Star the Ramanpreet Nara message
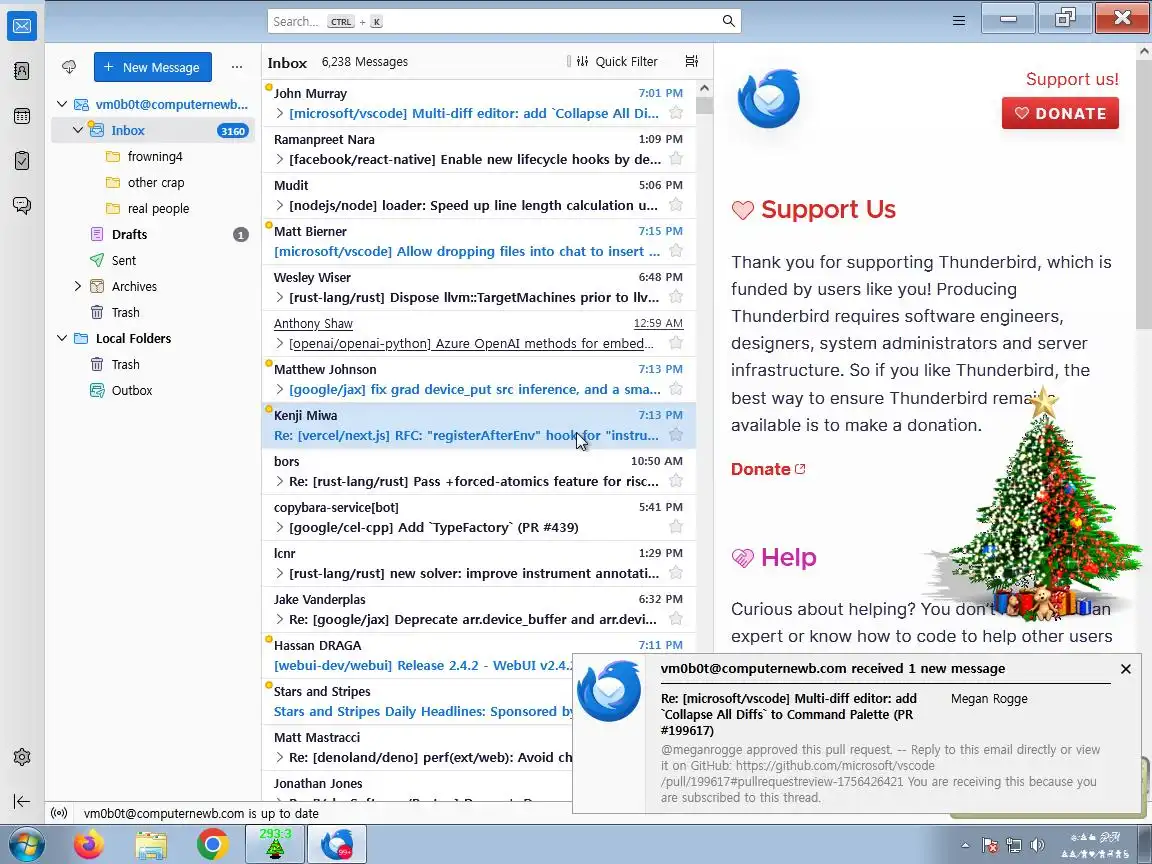This screenshot has width=1152, height=864. tap(676, 159)
